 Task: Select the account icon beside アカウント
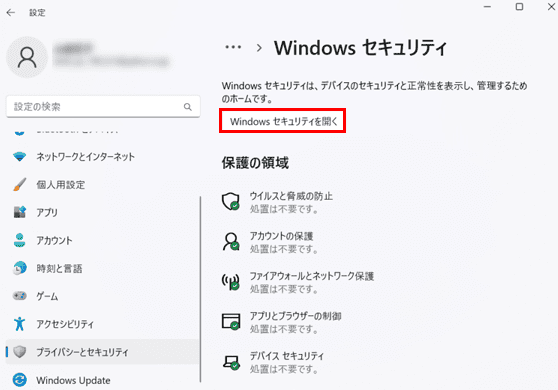20,240
